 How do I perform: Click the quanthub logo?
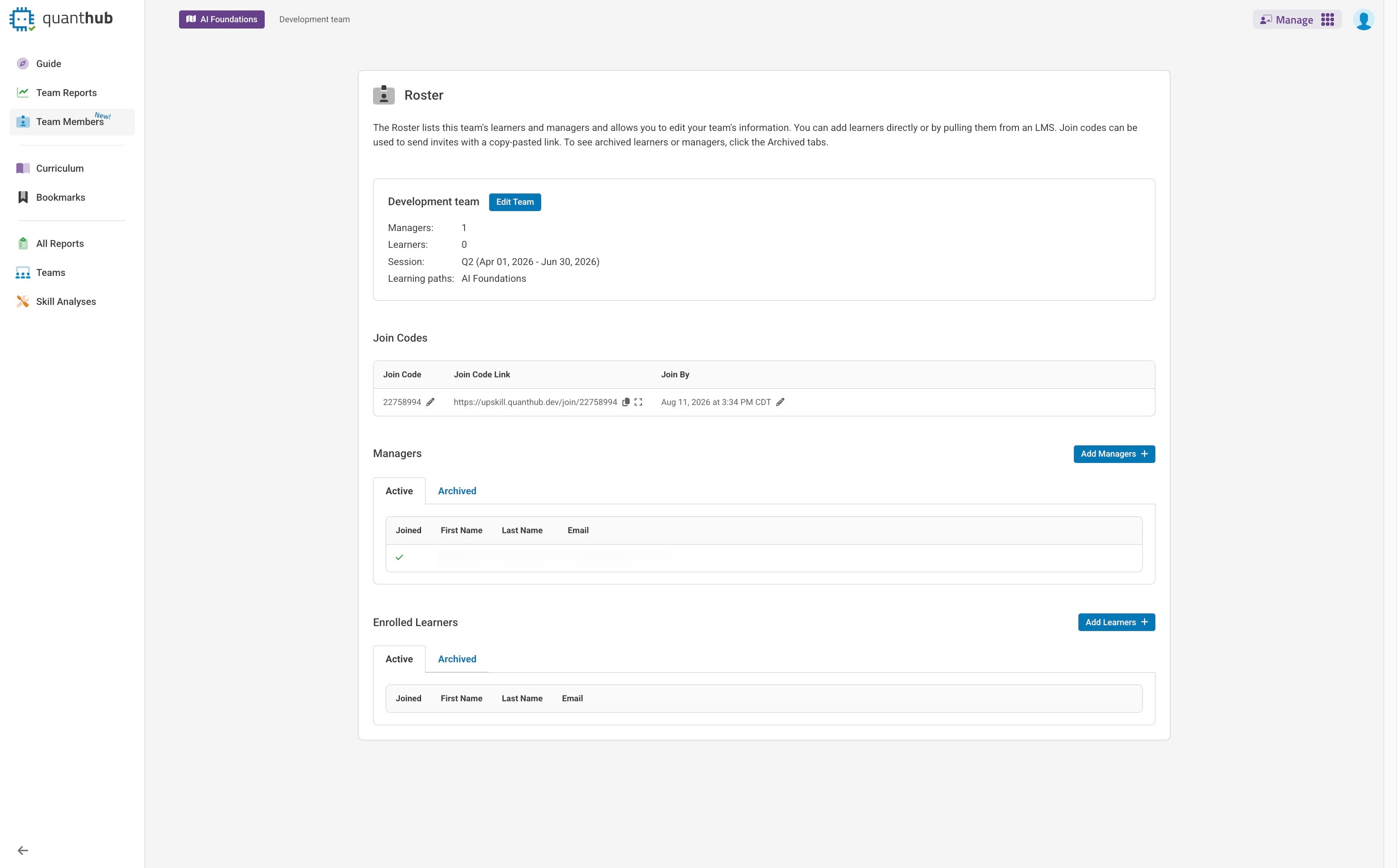[61, 19]
